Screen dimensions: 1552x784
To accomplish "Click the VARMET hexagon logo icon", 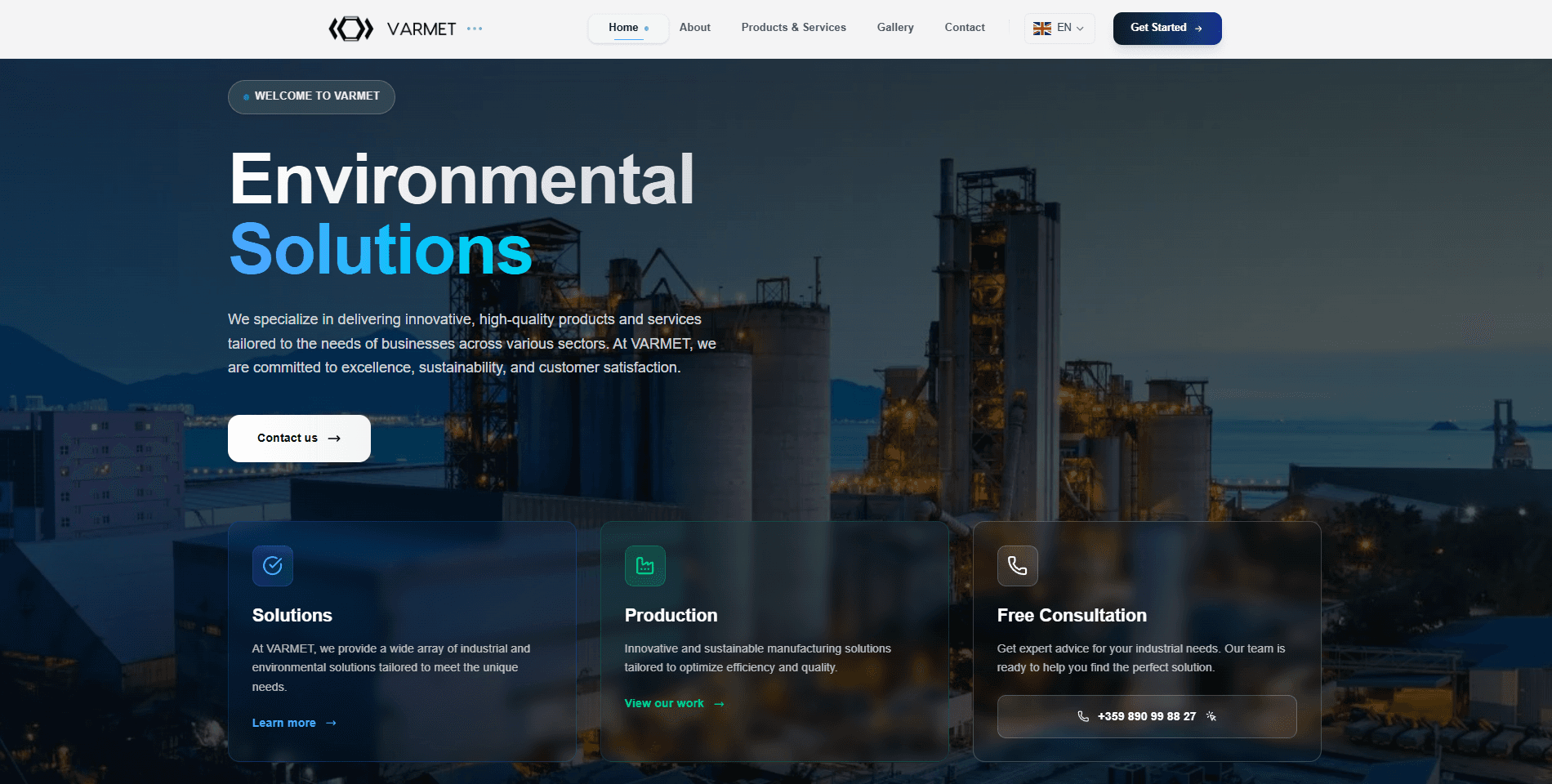I will point(350,29).
